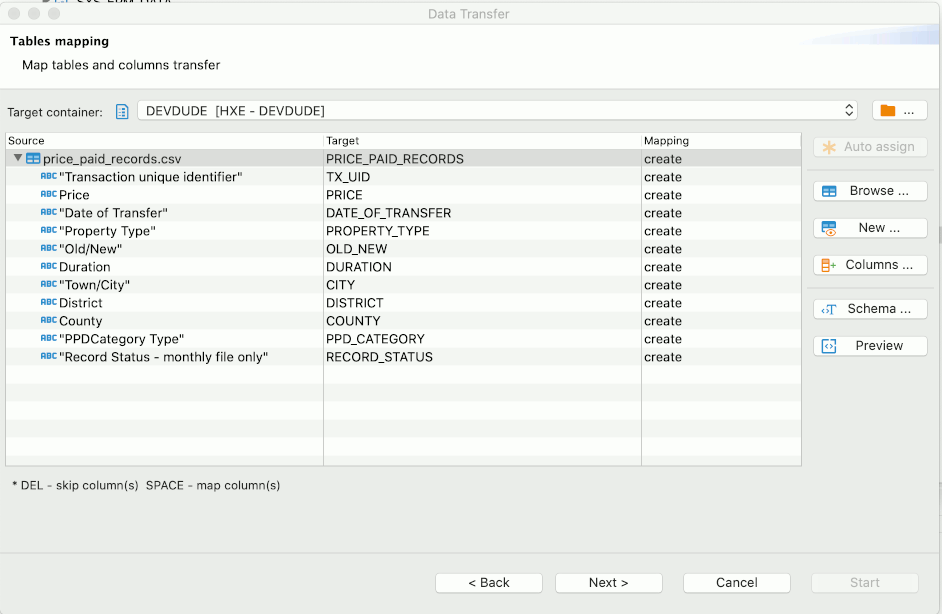Click the OLD_NEW target cell
This screenshot has width=942, height=614.
click(482, 249)
